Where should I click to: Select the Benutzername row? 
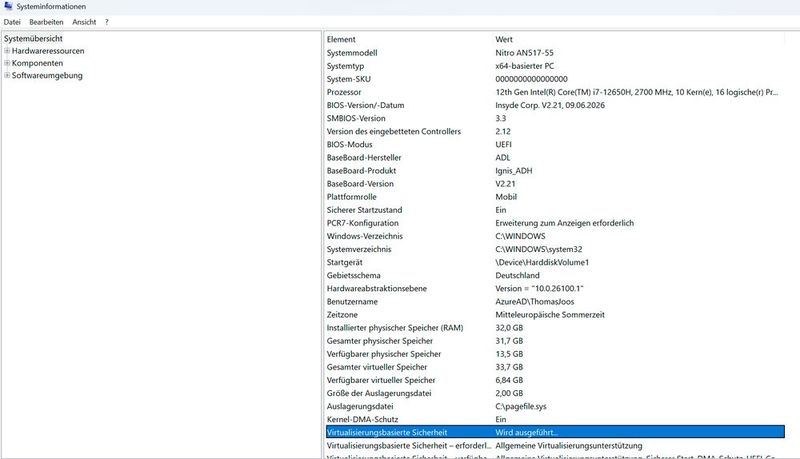click(555, 301)
